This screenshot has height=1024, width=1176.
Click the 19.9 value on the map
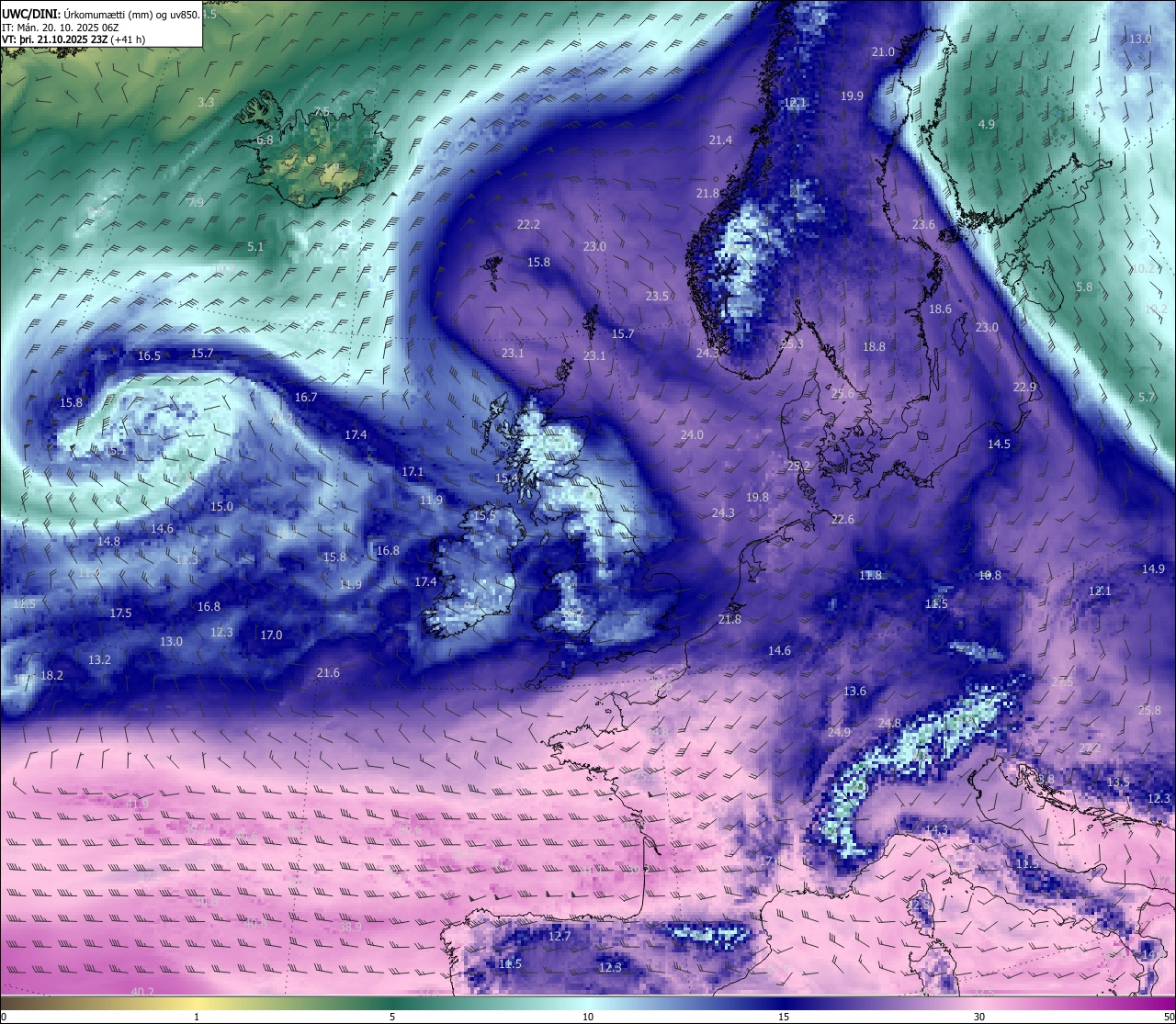click(x=852, y=96)
